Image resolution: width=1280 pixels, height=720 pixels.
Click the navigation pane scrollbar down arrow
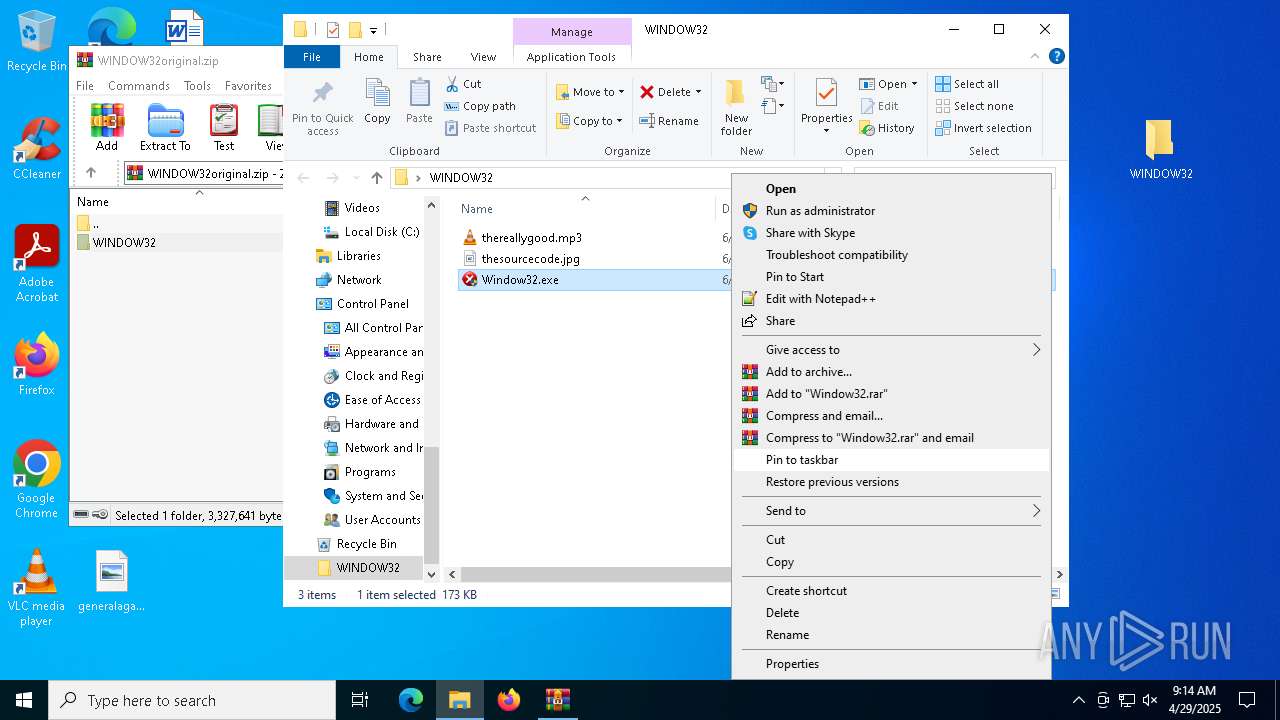432,575
